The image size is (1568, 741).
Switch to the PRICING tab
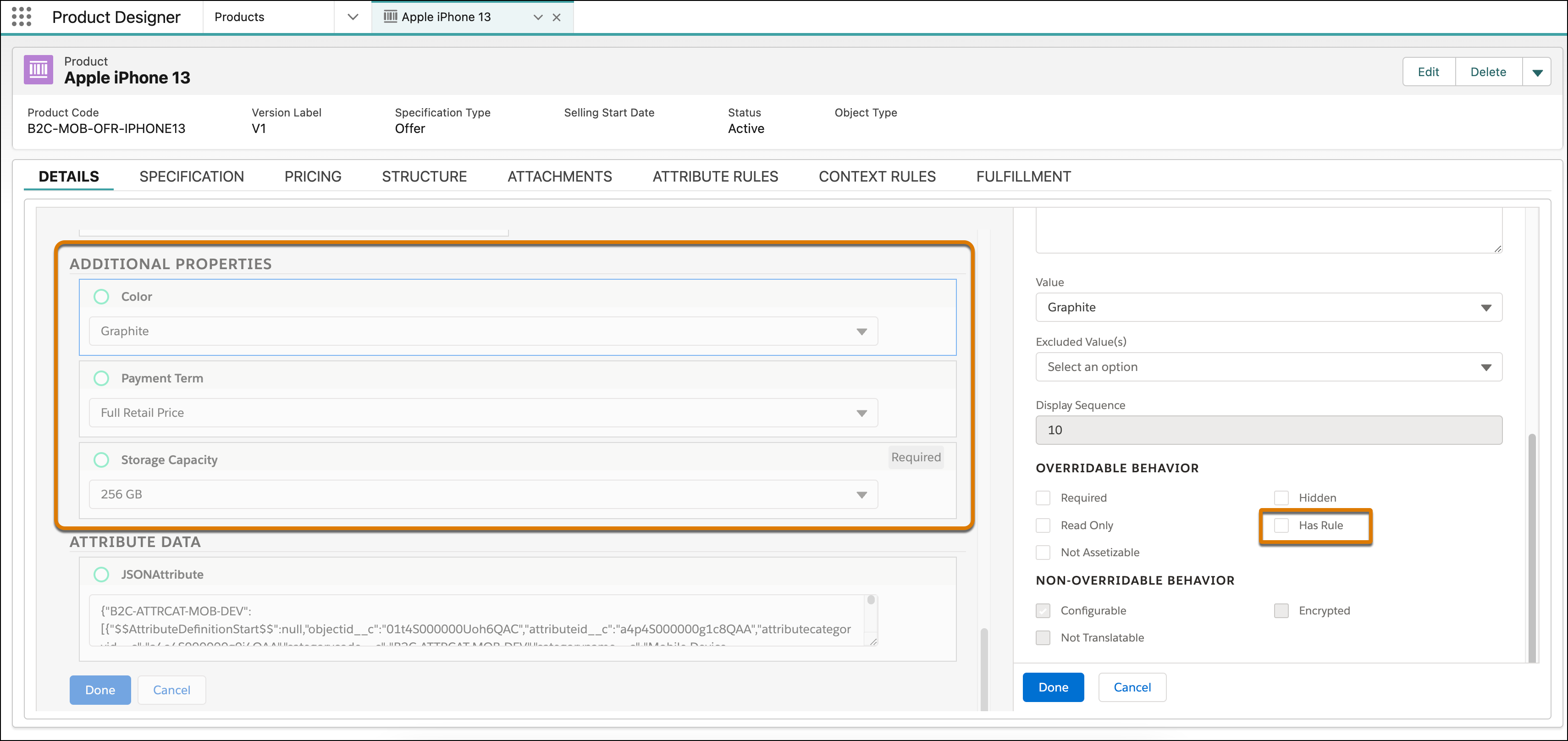tap(313, 177)
